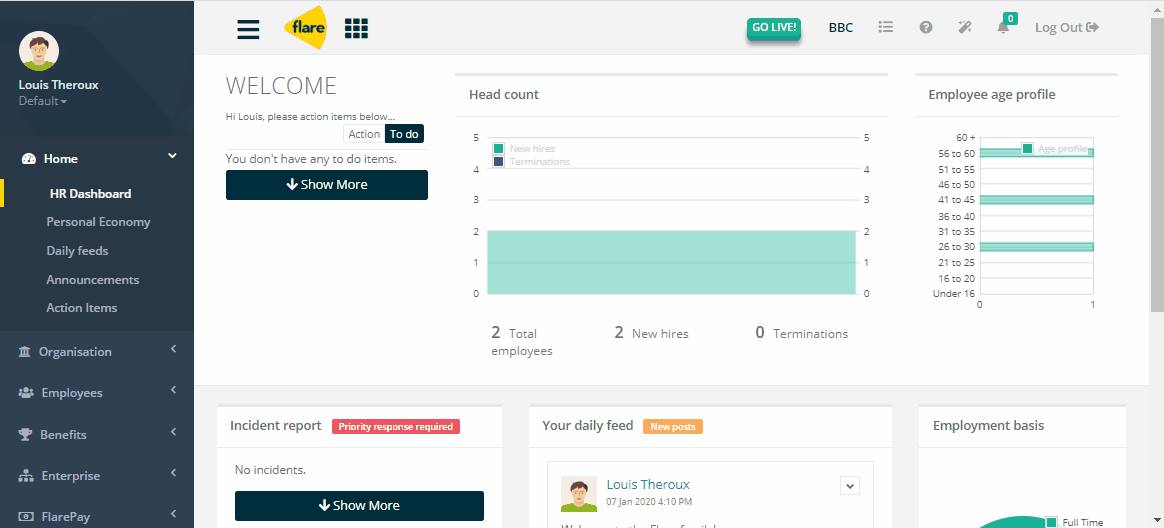The height and width of the screenshot is (528, 1164).
Task: Click the Benefits trophy icon
Action: (x=25, y=434)
